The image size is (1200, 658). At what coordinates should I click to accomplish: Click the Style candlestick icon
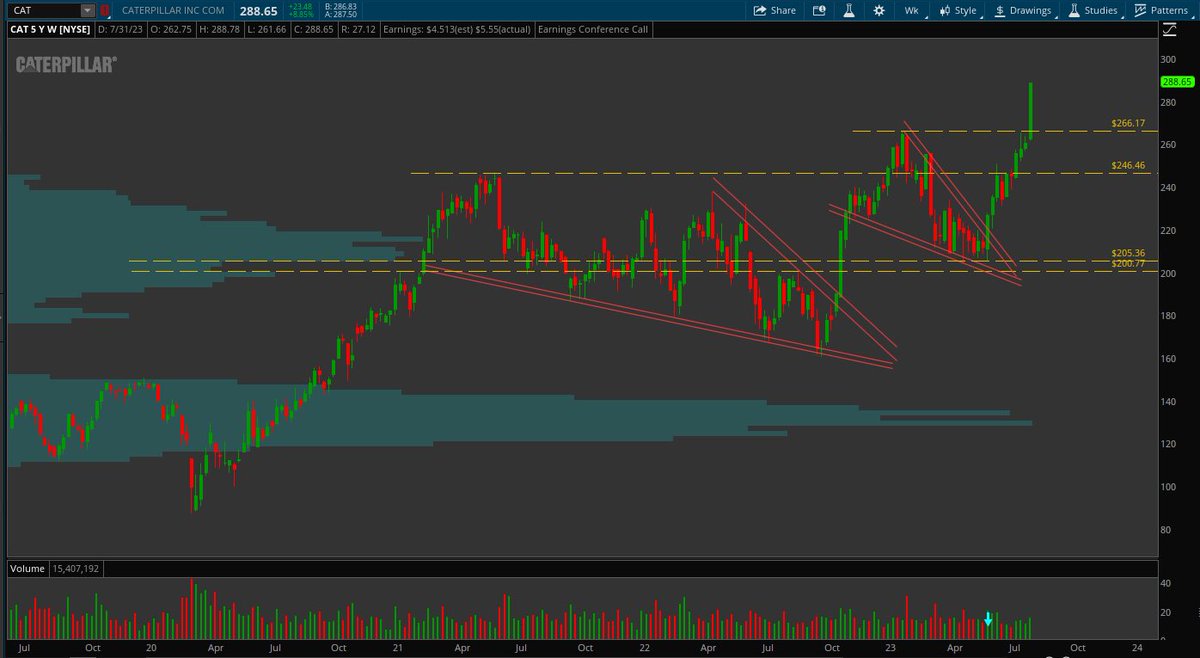pos(943,10)
